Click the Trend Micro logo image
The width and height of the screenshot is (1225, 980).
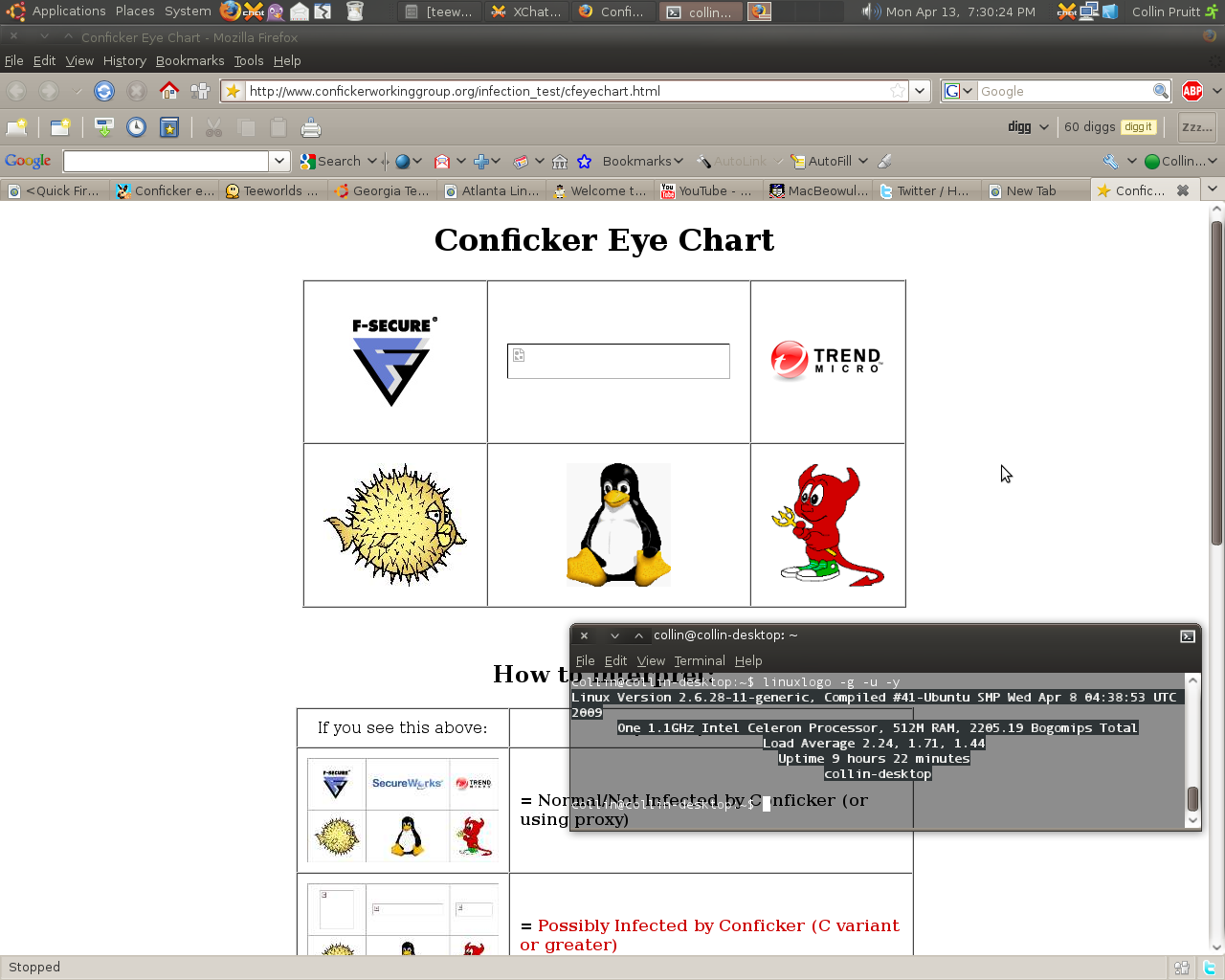tap(827, 361)
